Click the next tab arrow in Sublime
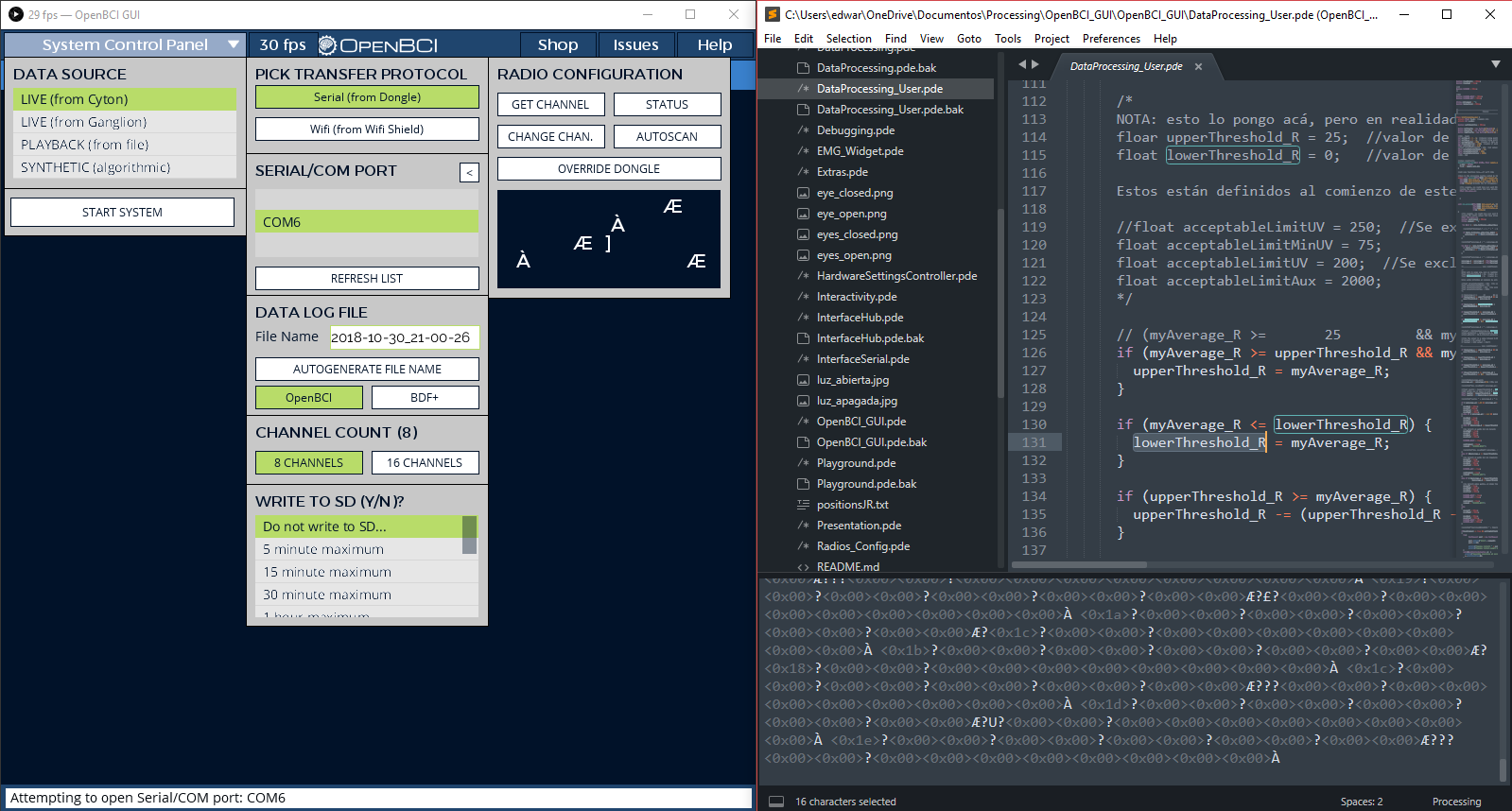The height and width of the screenshot is (811, 1512). (x=1035, y=64)
